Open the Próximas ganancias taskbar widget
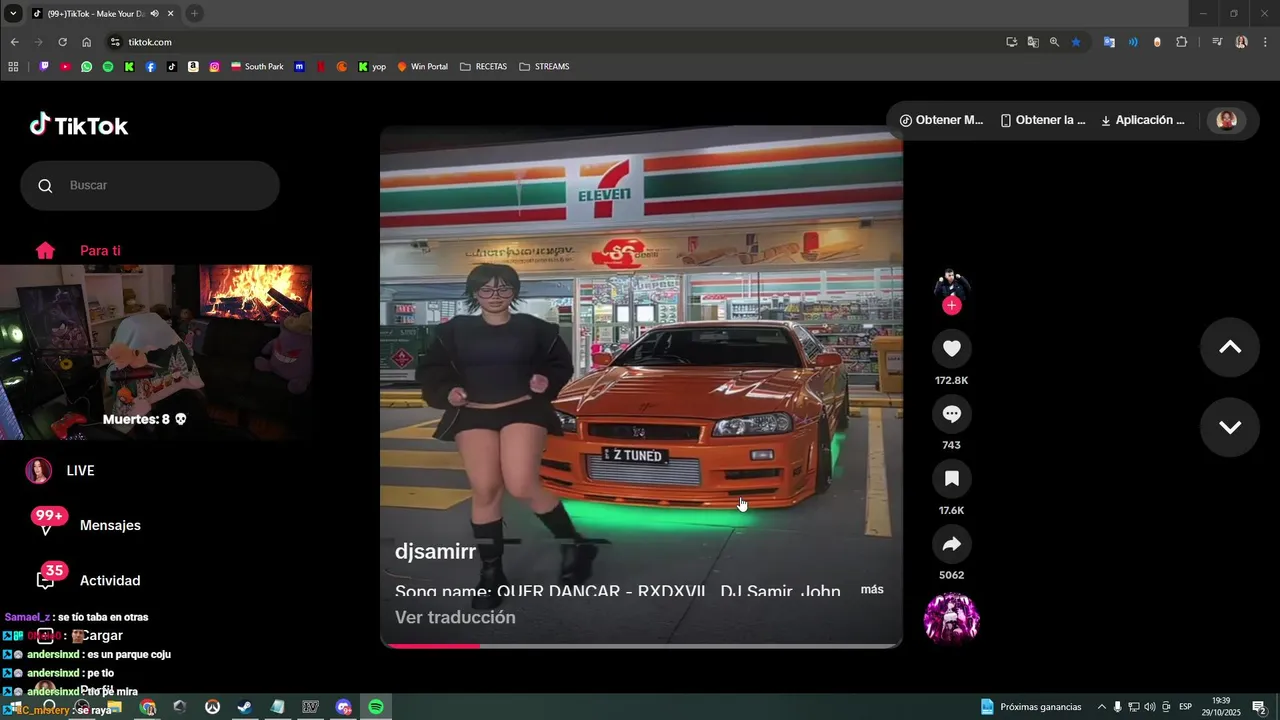The image size is (1280, 720). (1031, 707)
